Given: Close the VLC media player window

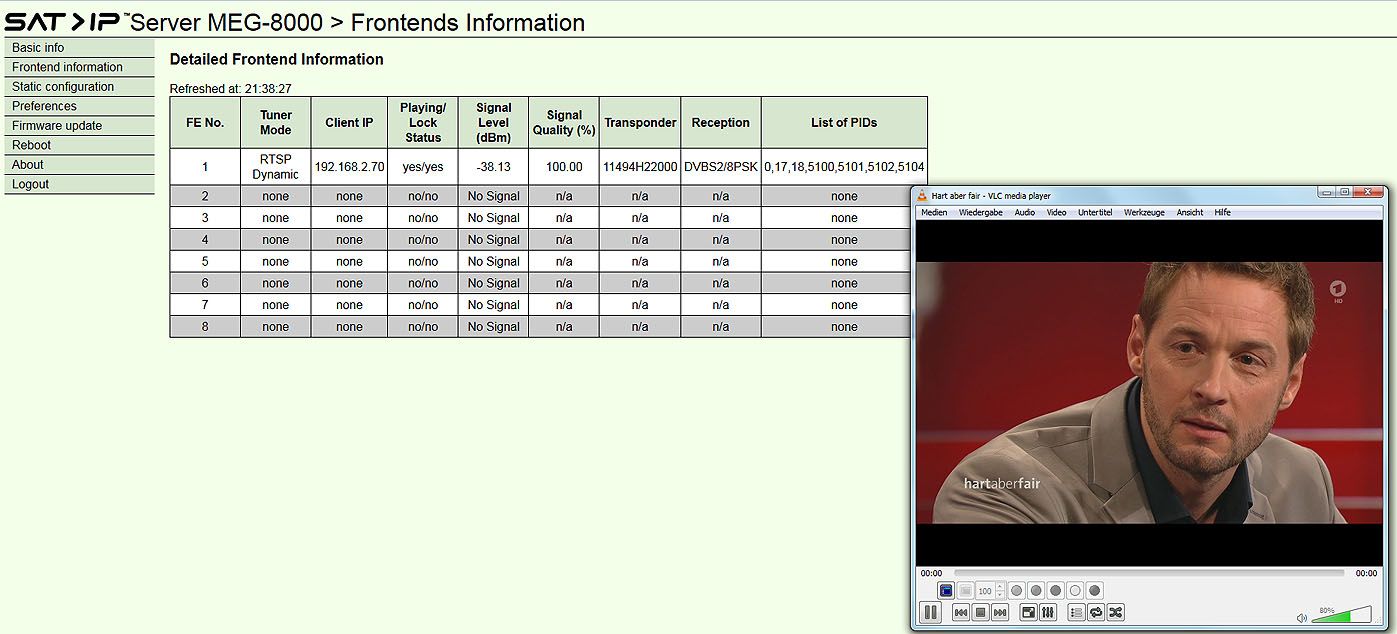Looking at the screenshot, I should click(1367, 192).
